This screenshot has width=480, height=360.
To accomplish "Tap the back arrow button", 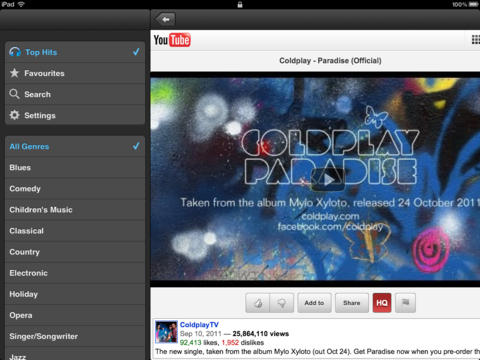I will [165, 20].
